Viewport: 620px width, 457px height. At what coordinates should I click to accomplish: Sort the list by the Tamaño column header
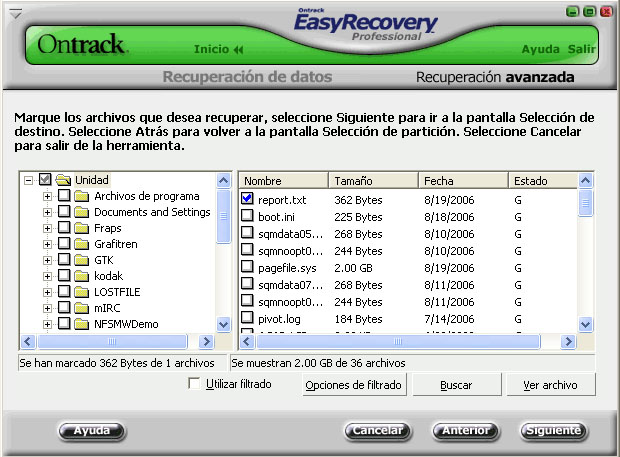point(374,181)
